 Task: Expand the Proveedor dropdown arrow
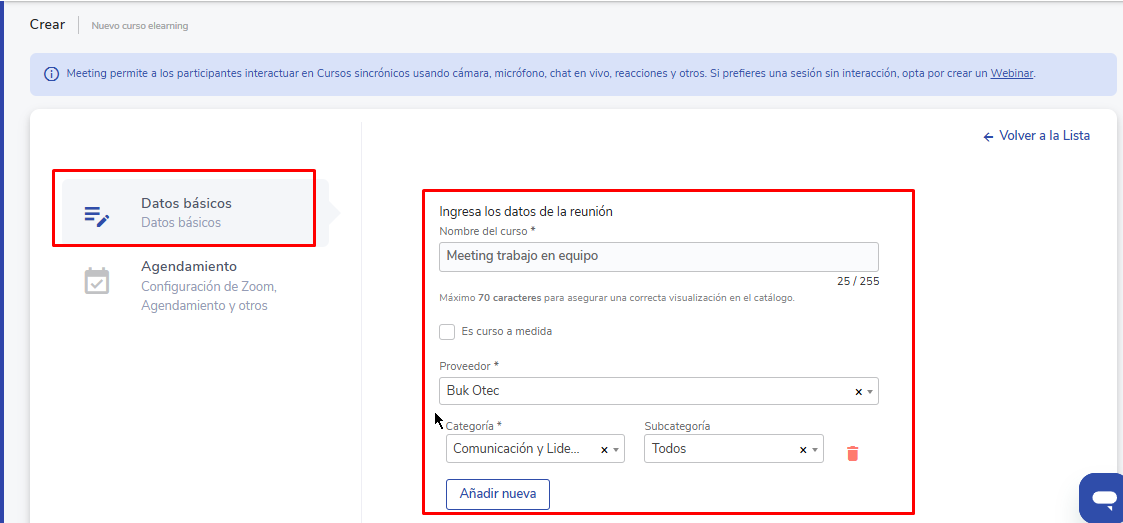tap(870, 392)
